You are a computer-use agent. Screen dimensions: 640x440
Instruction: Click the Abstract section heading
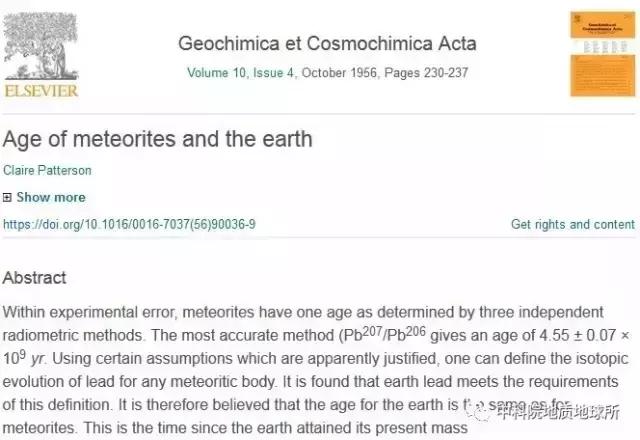coord(35,278)
